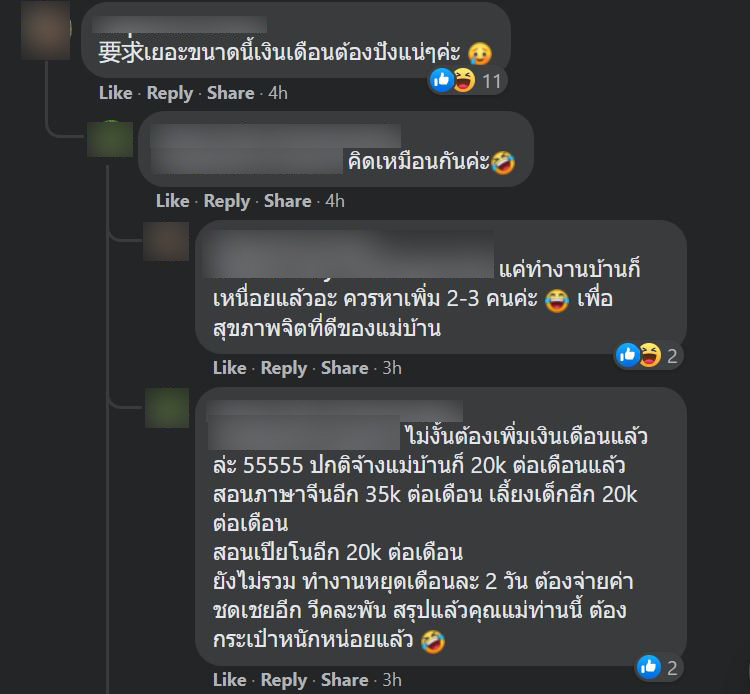Like the reply ending with คิดเหมือนกันค่ะ

pyautogui.click(x=173, y=201)
